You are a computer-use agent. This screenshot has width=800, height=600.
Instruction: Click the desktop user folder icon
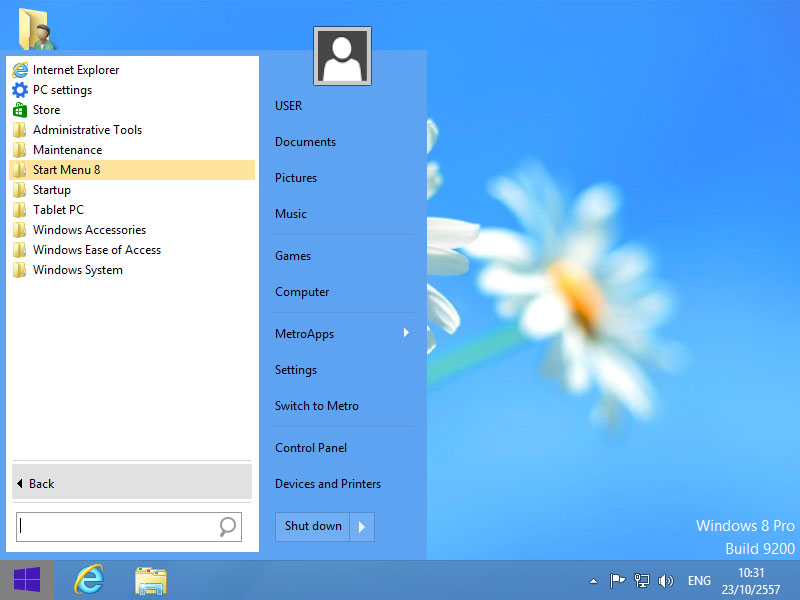click(37, 29)
